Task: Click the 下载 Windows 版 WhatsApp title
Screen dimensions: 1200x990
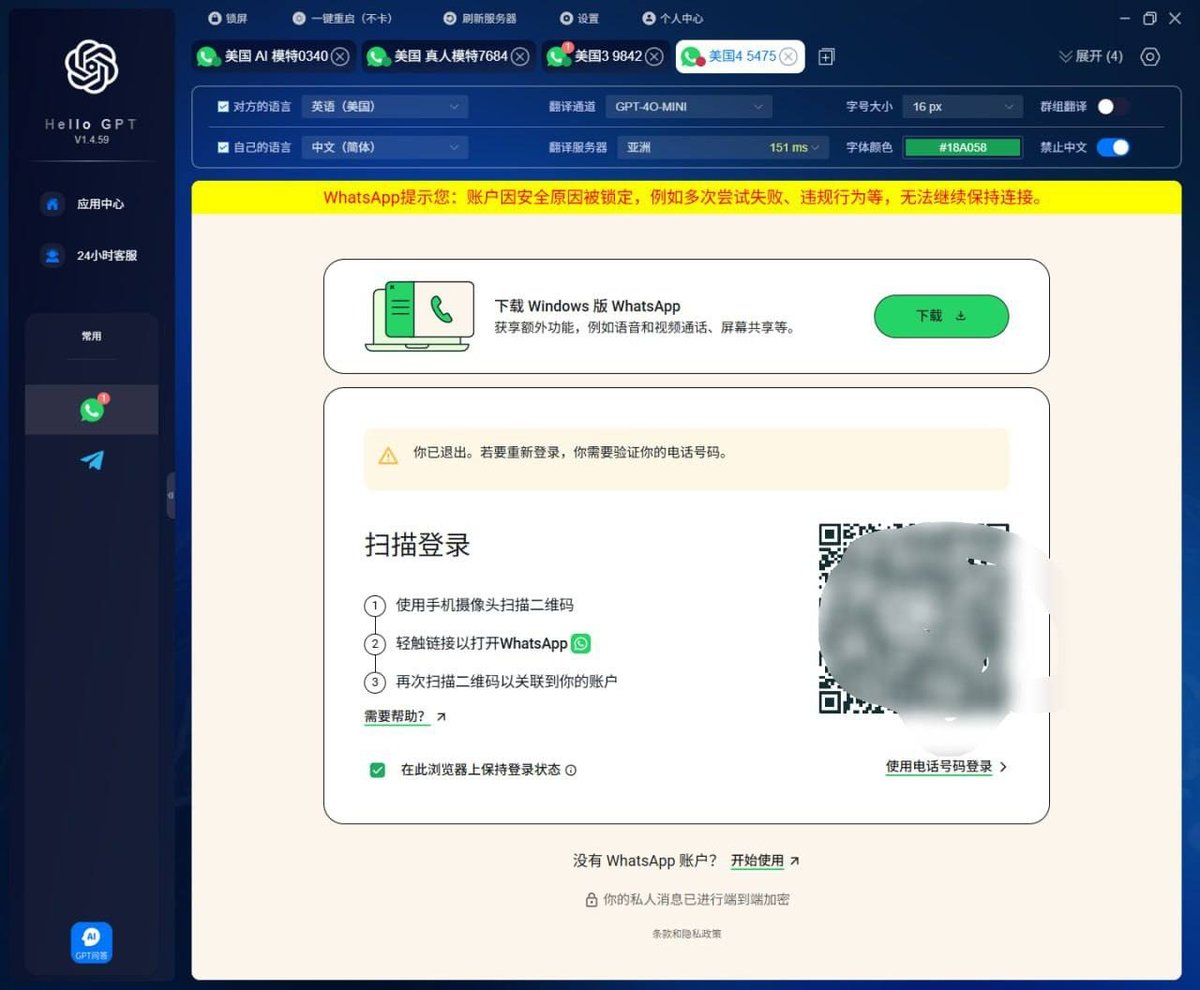Action: (x=587, y=306)
